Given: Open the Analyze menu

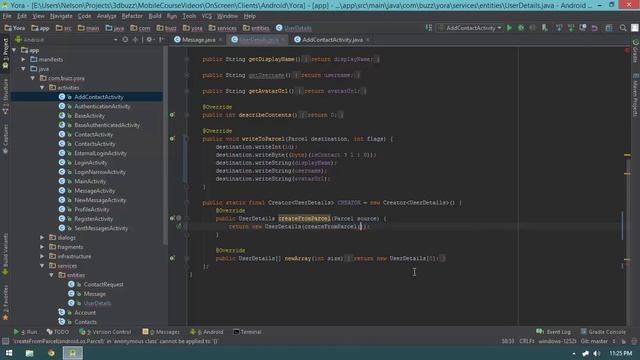Looking at the screenshot, I should pos(107,16).
